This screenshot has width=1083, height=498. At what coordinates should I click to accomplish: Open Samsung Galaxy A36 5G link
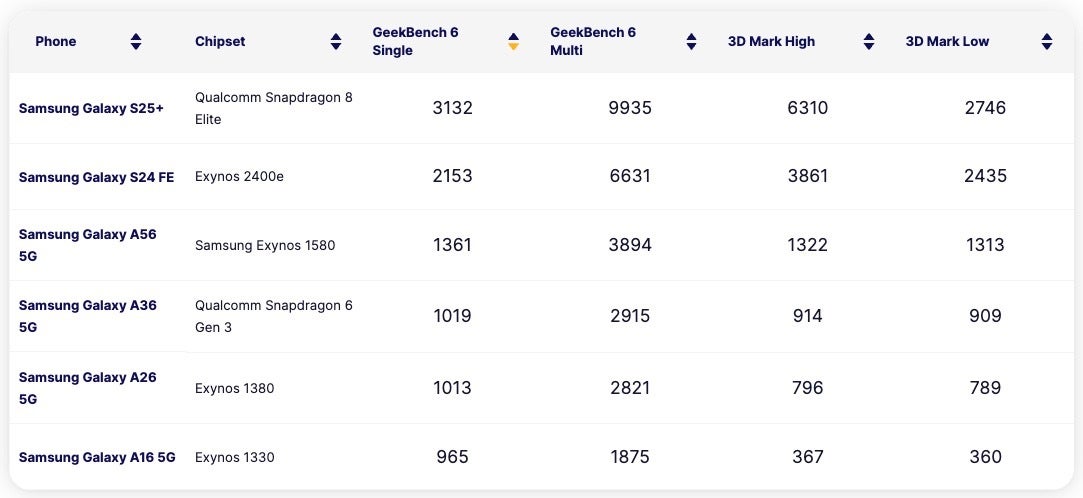(88, 316)
